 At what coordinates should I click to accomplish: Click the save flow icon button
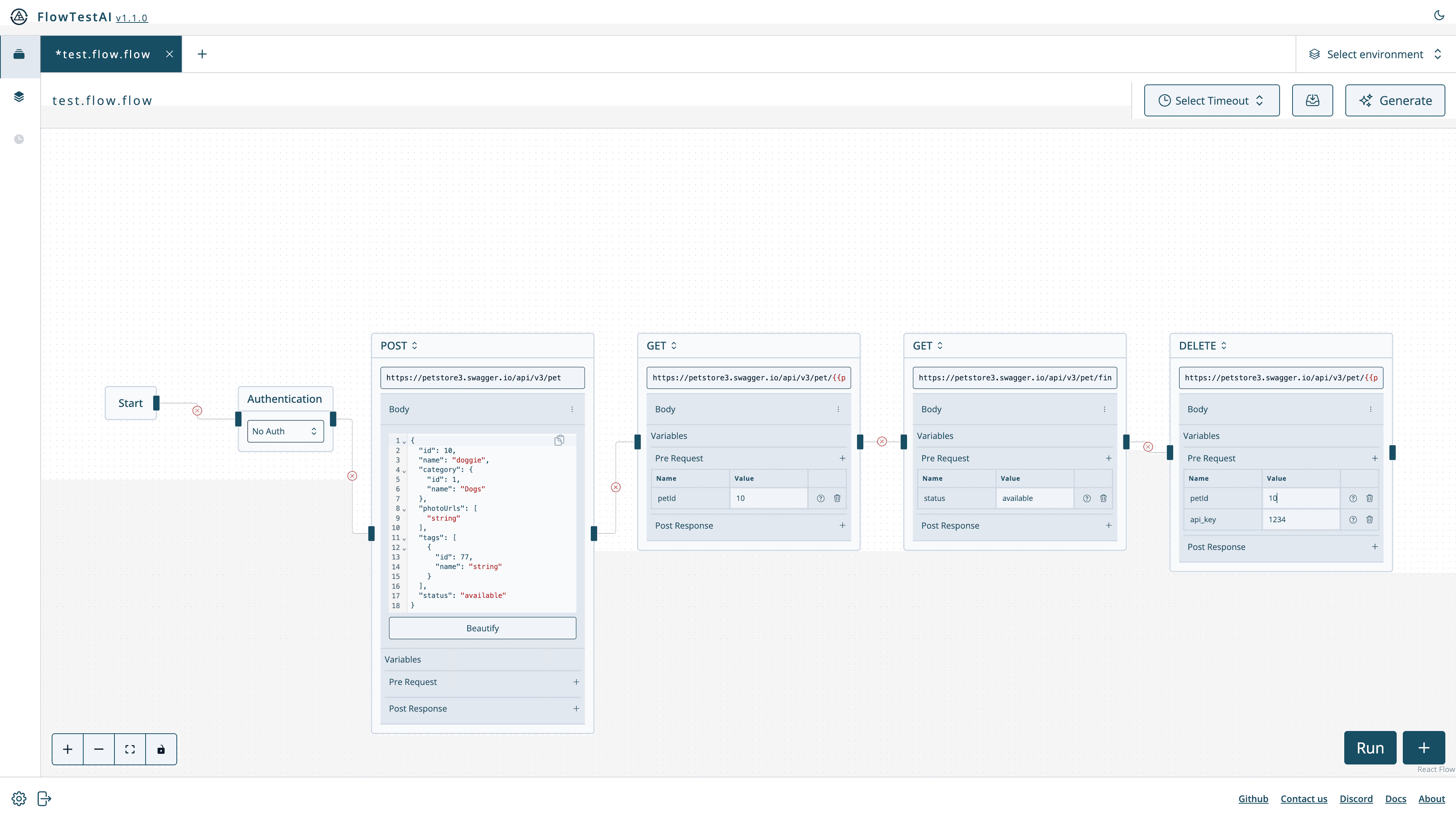(x=1312, y=101)
